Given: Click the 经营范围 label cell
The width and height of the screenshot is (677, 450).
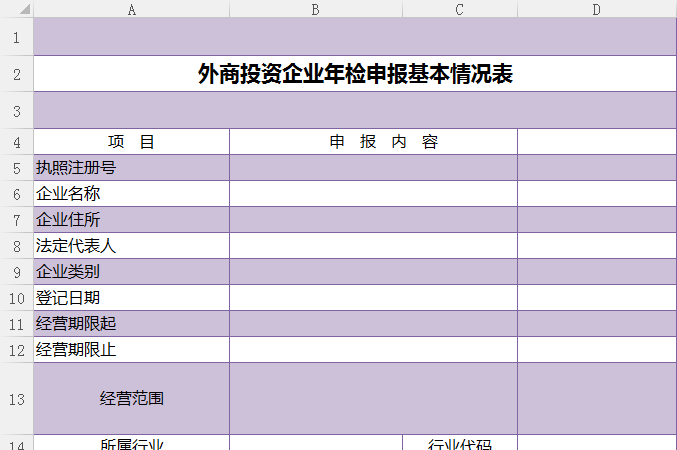Looking at the screenshot, I should click(x=132, y=399).
